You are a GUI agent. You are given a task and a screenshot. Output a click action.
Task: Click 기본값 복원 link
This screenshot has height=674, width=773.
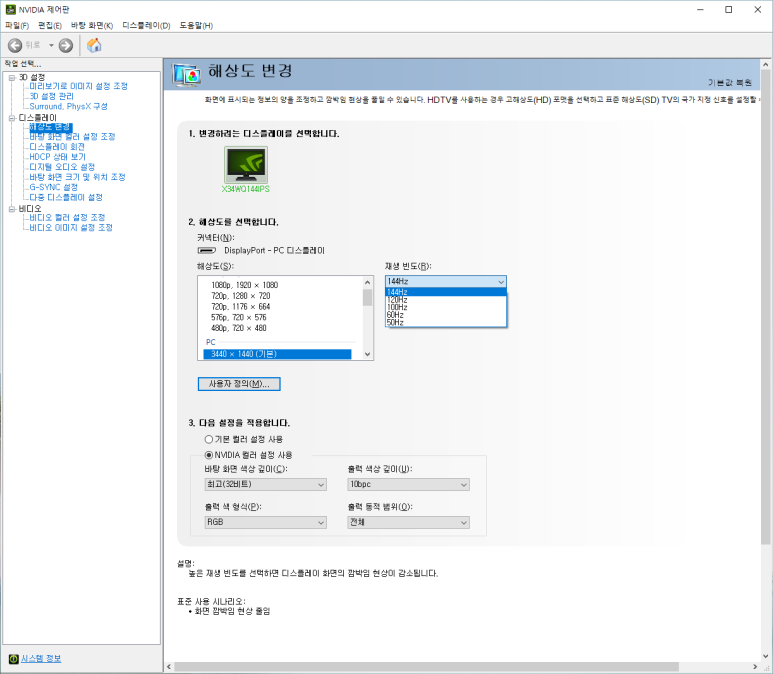[x=730, y=83]
